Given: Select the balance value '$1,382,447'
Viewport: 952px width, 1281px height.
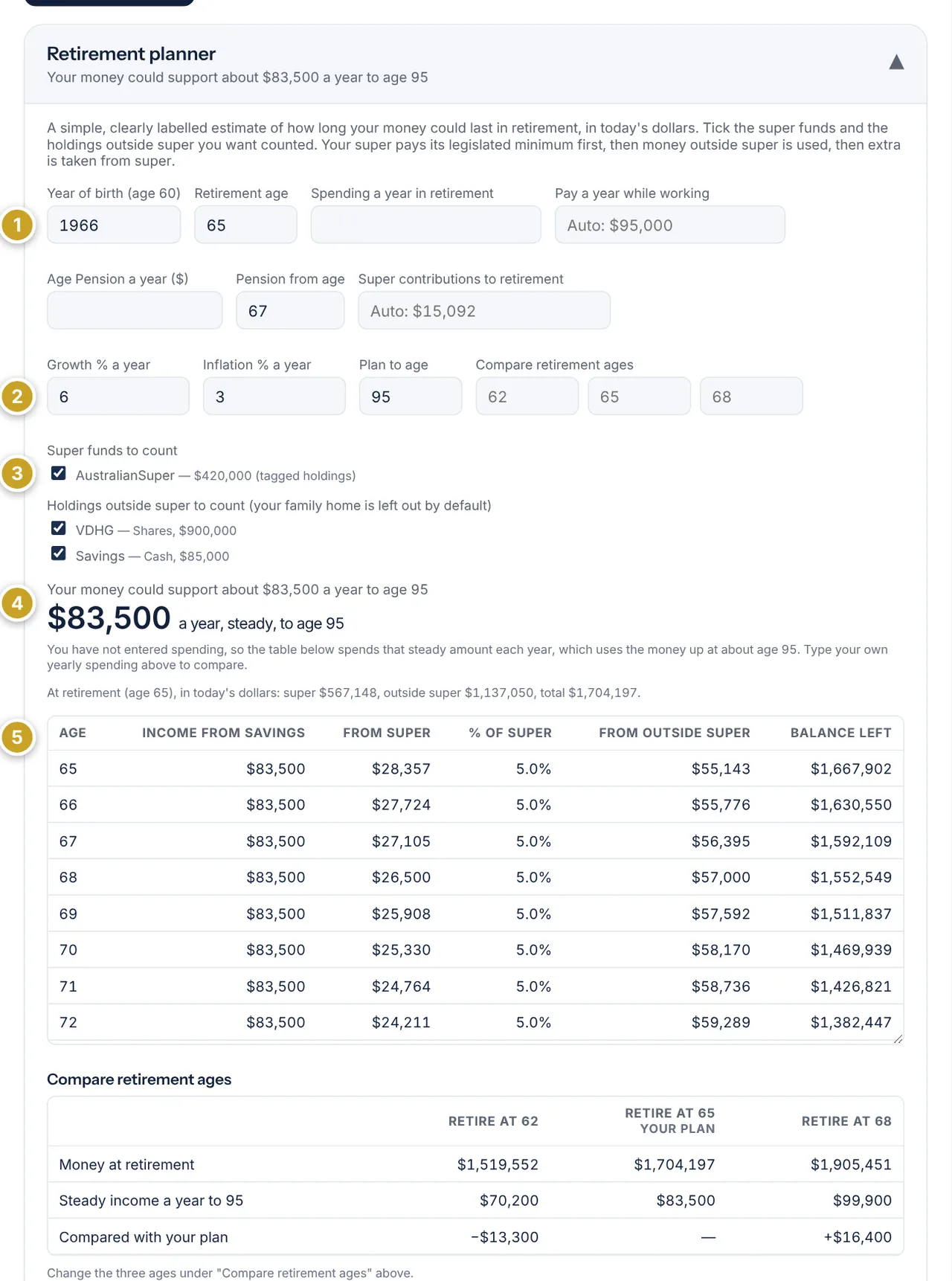Looking at the screenshot, I should [x=851, y=1022].
